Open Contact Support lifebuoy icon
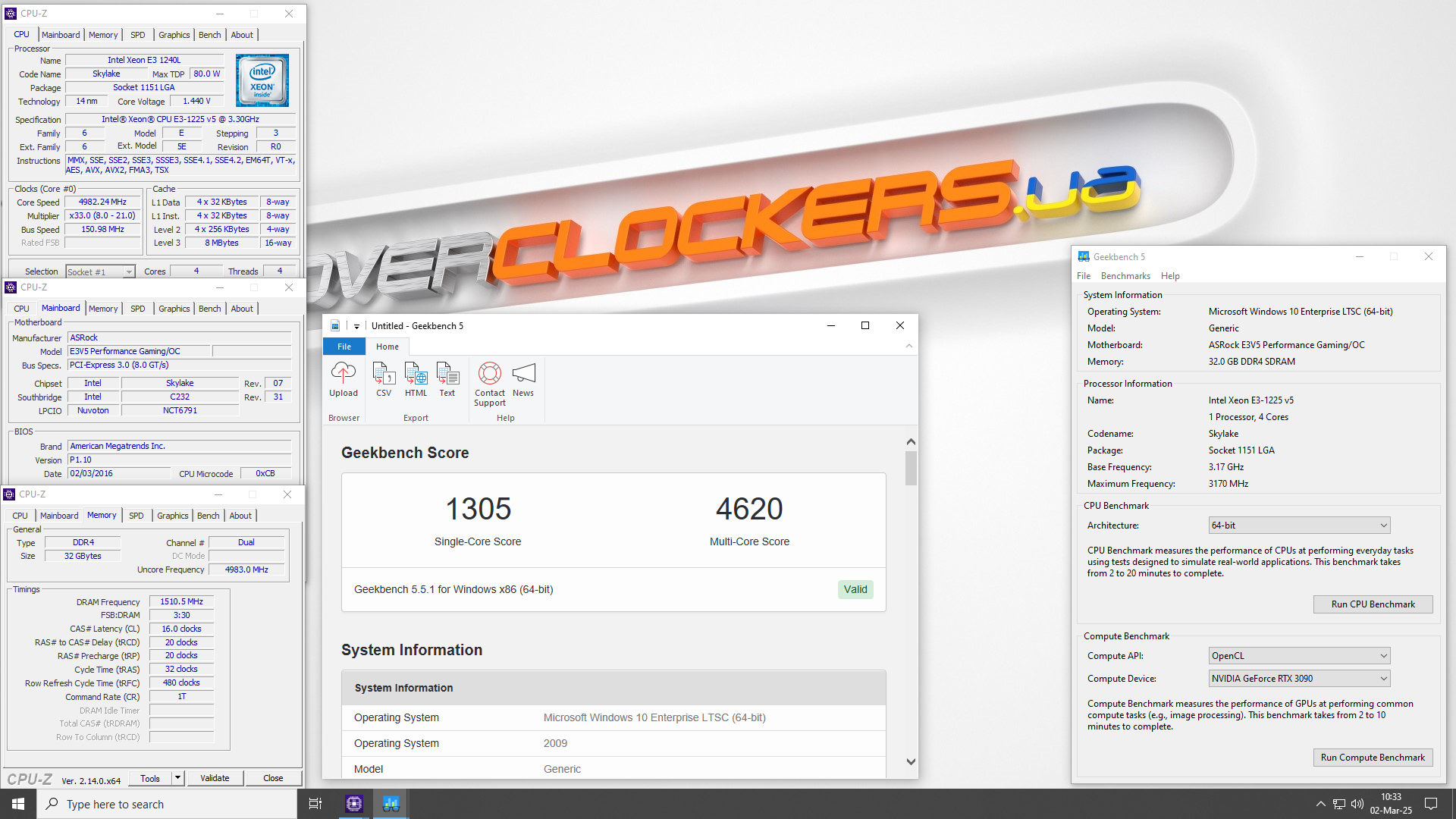This screenshot has height=819, width=1456. tap(490, 372)
